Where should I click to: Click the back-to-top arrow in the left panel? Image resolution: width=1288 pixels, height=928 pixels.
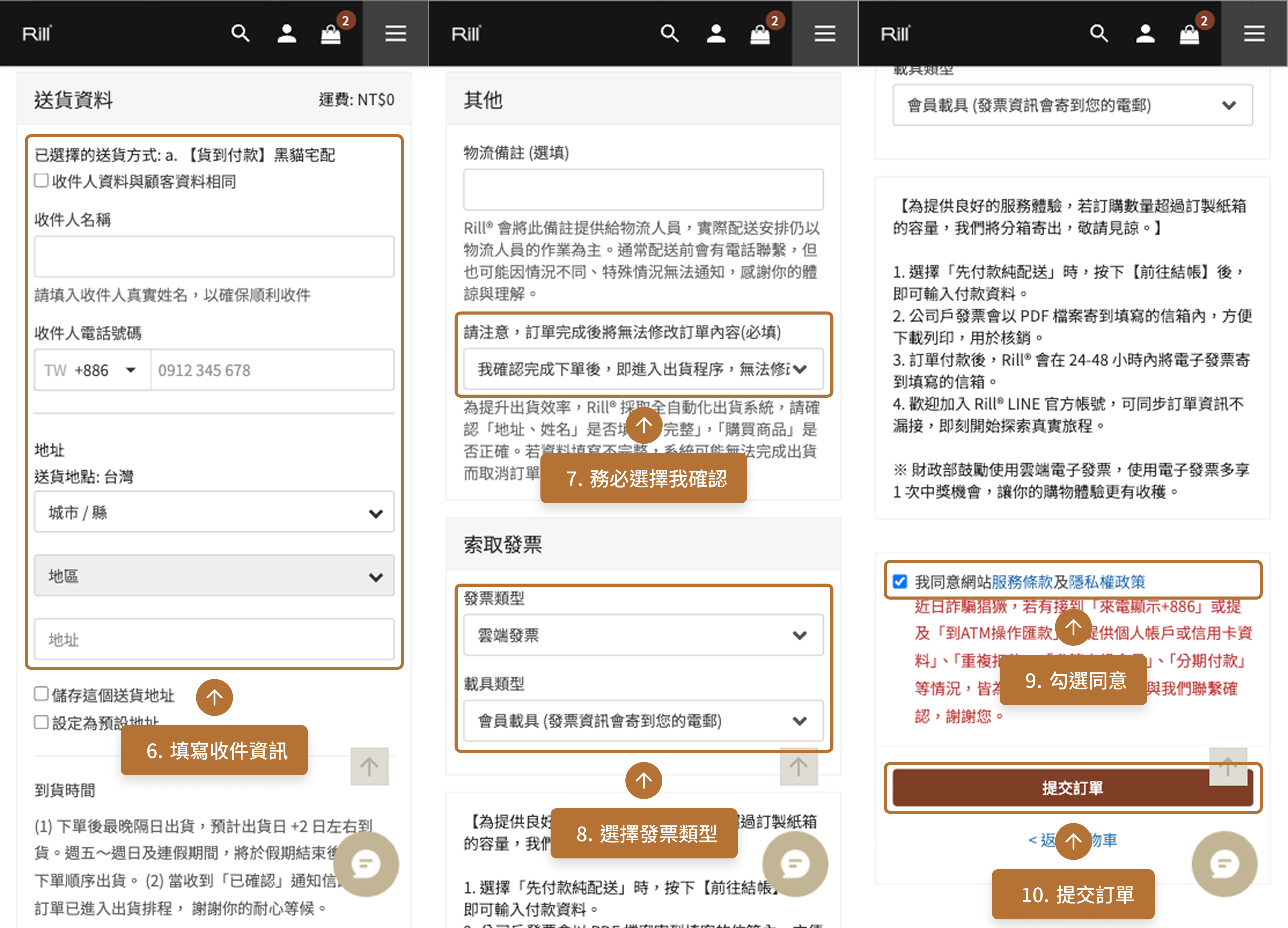(370, 766)
